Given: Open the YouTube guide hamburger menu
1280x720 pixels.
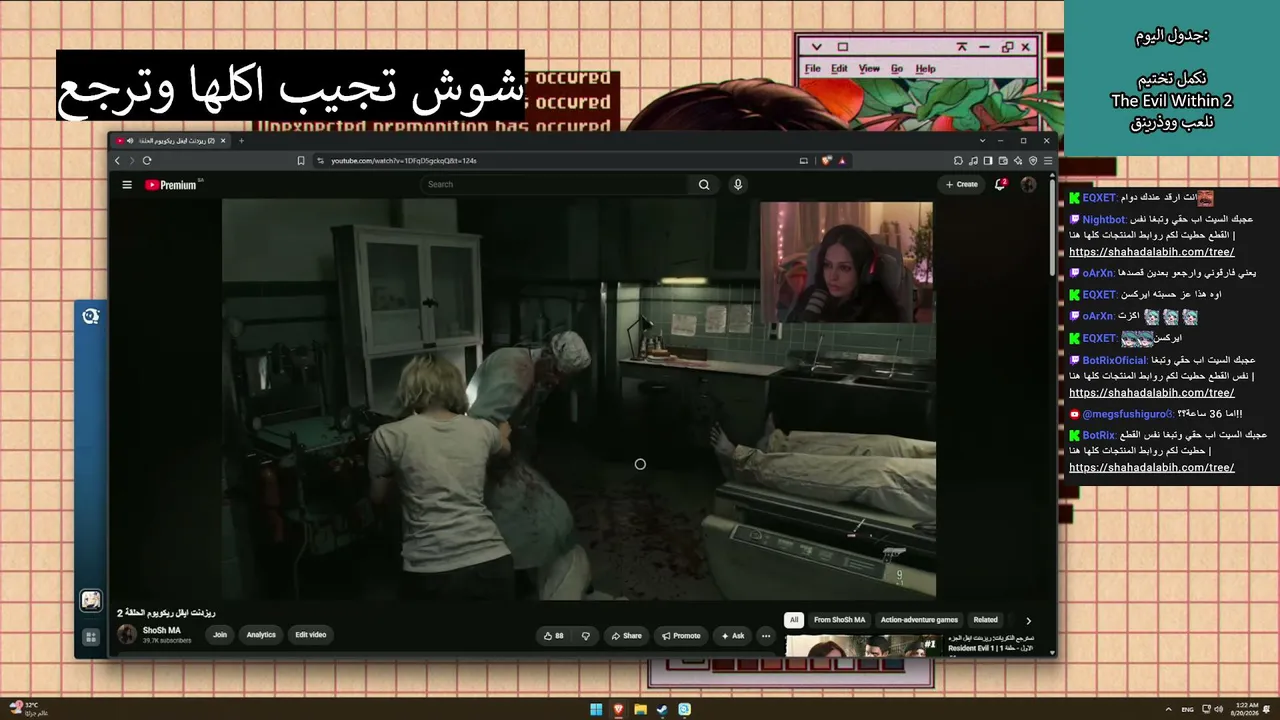Looking at the screenshot, I should (127, 185).
